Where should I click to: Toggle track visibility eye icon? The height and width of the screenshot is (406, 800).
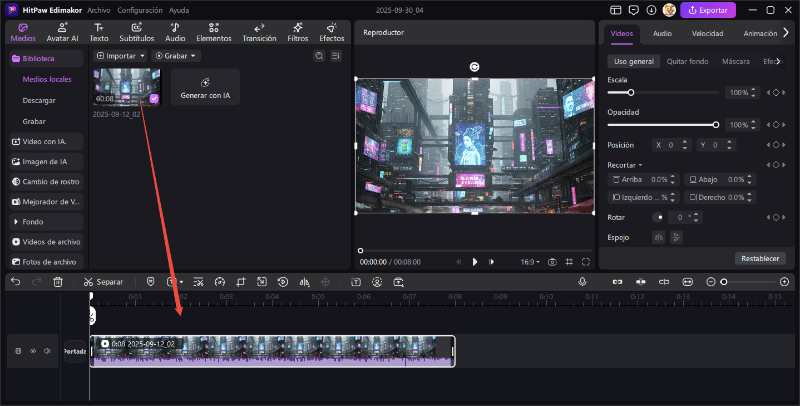click(33, 351)
